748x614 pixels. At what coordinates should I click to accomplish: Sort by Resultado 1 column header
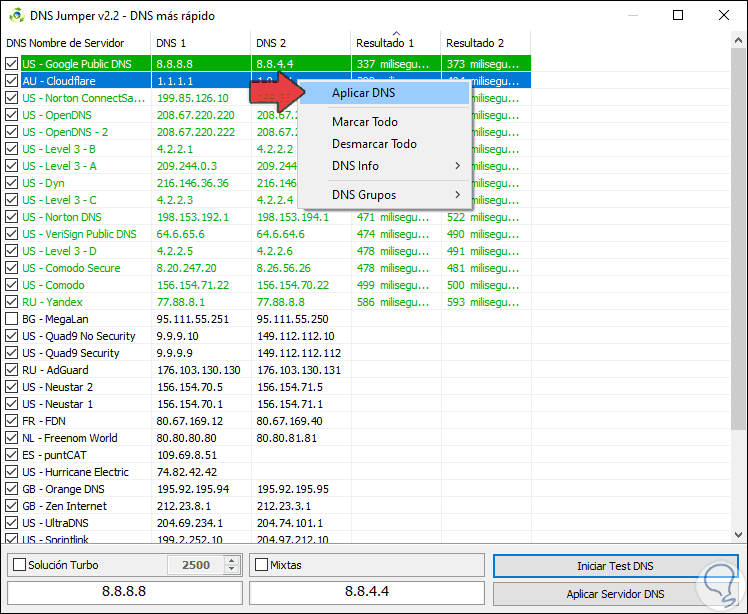396,43
